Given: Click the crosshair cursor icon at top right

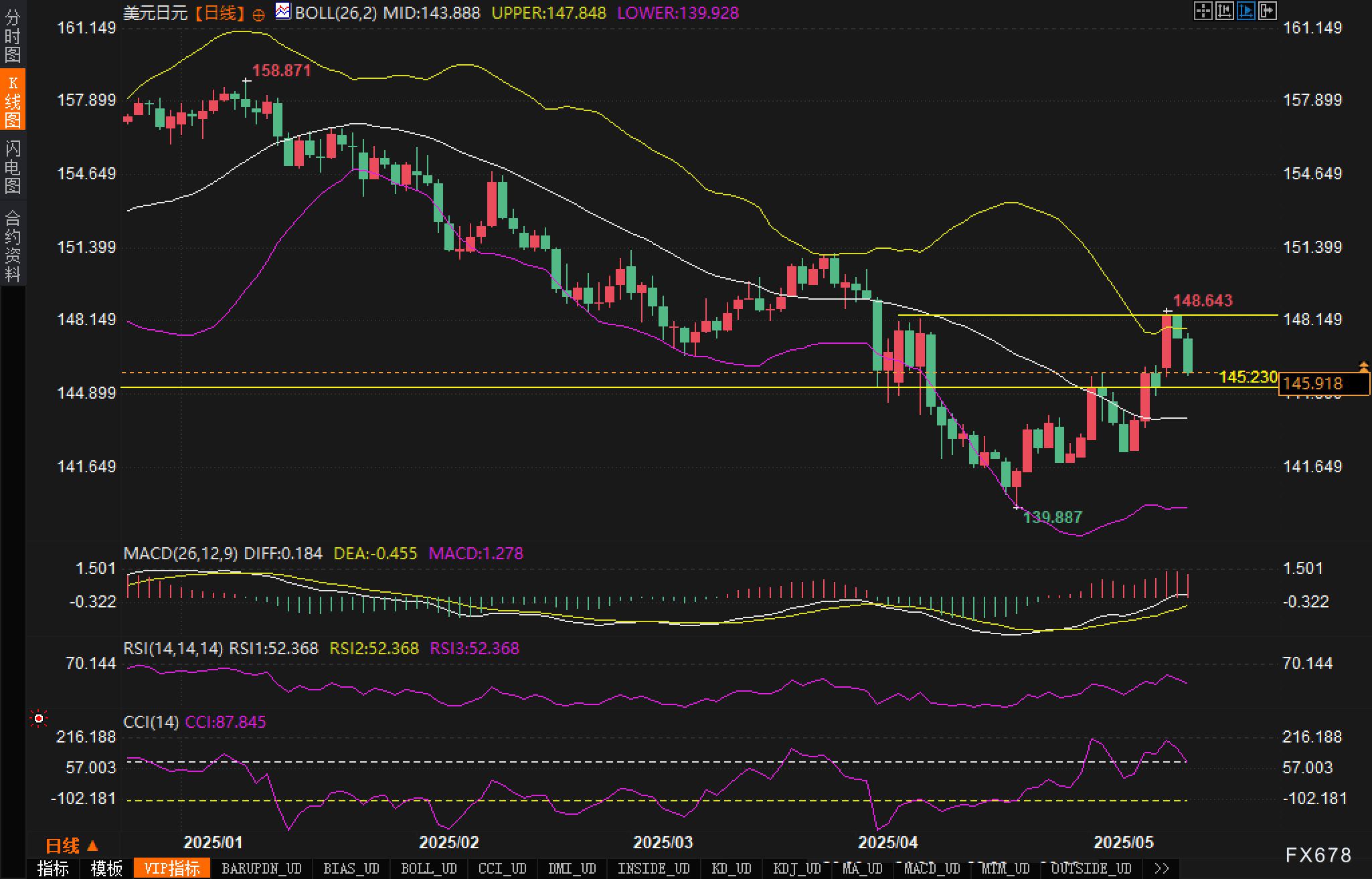Looking at the screenshot, I should pos(1203,11).
